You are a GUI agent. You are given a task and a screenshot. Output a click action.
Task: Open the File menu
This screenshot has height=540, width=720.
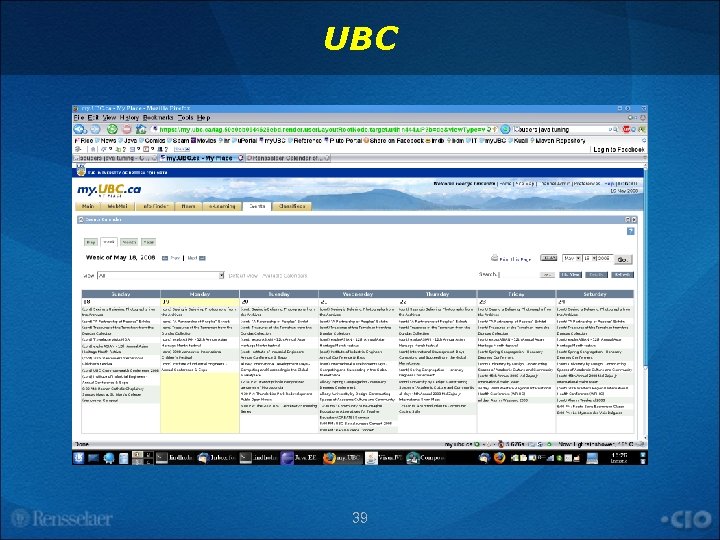tap(79, 118)
